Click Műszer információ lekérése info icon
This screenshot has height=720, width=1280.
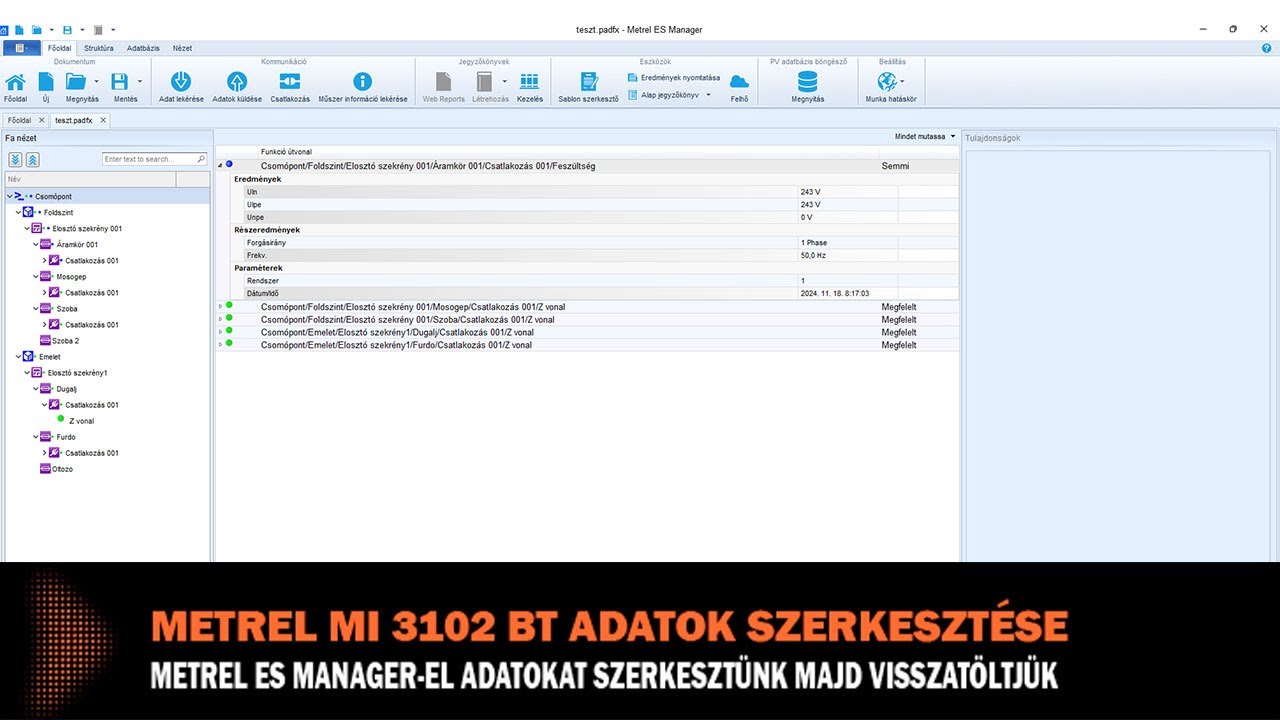click(363, 82)
